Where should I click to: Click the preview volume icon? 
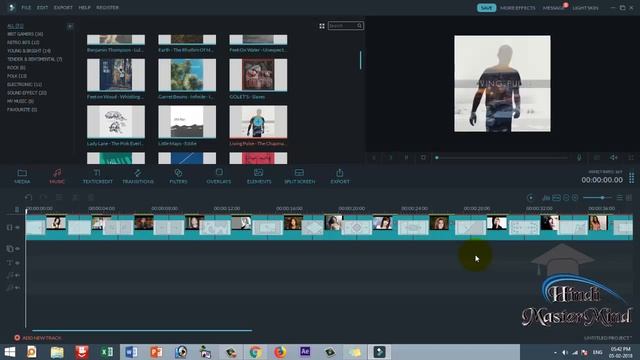(x=613, y=158)
